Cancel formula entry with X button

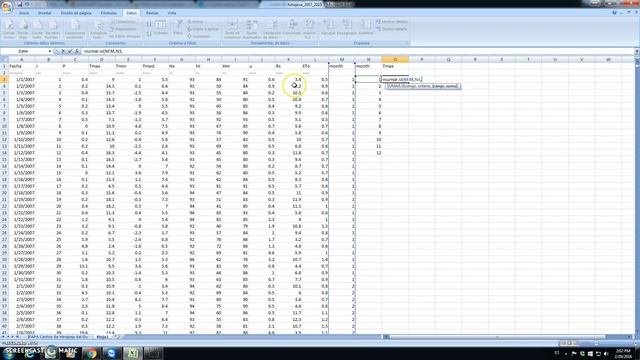coord(63,51)
